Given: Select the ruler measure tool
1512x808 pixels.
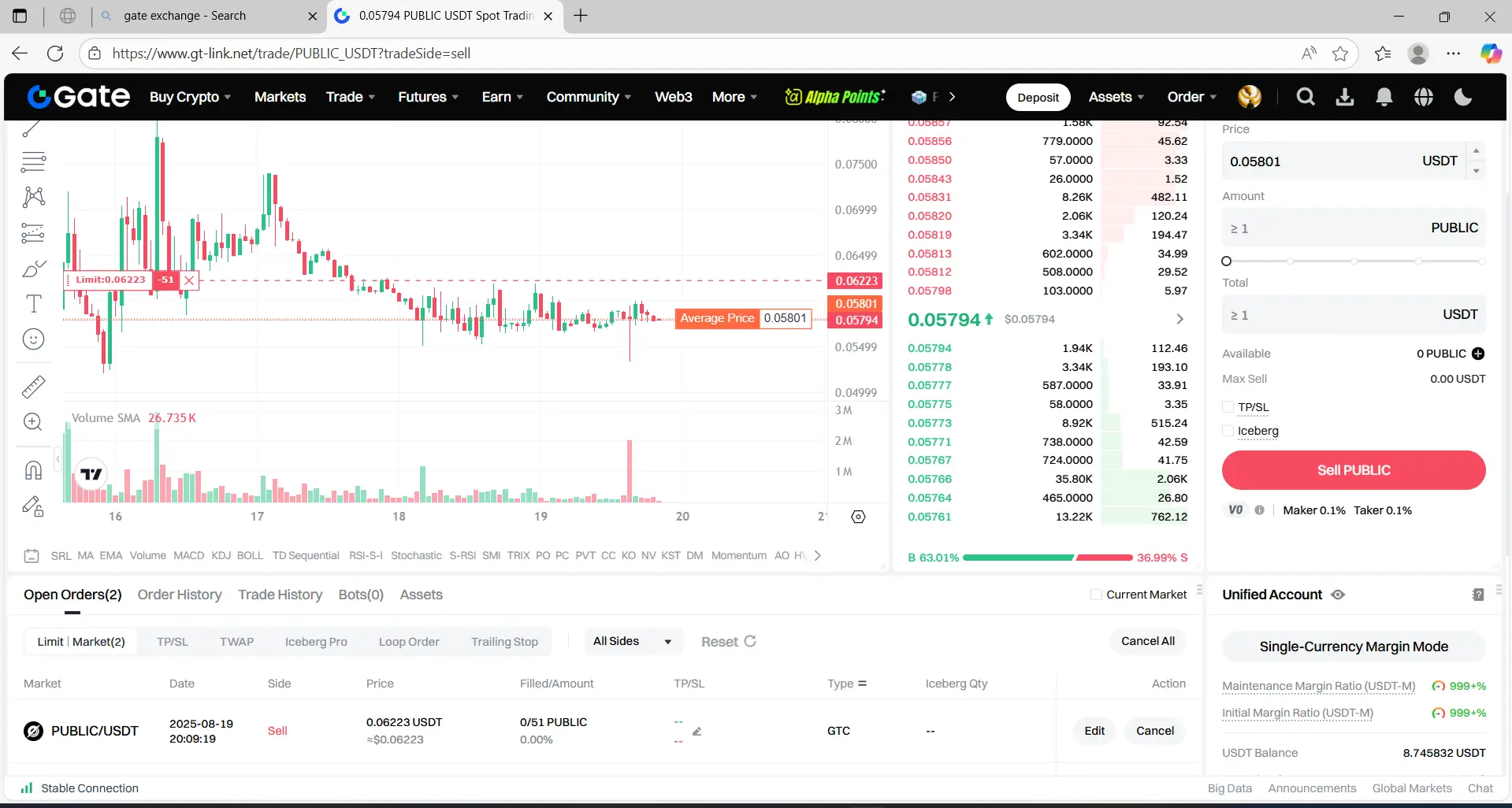Looking at the screenshot, I should point(33,387).
